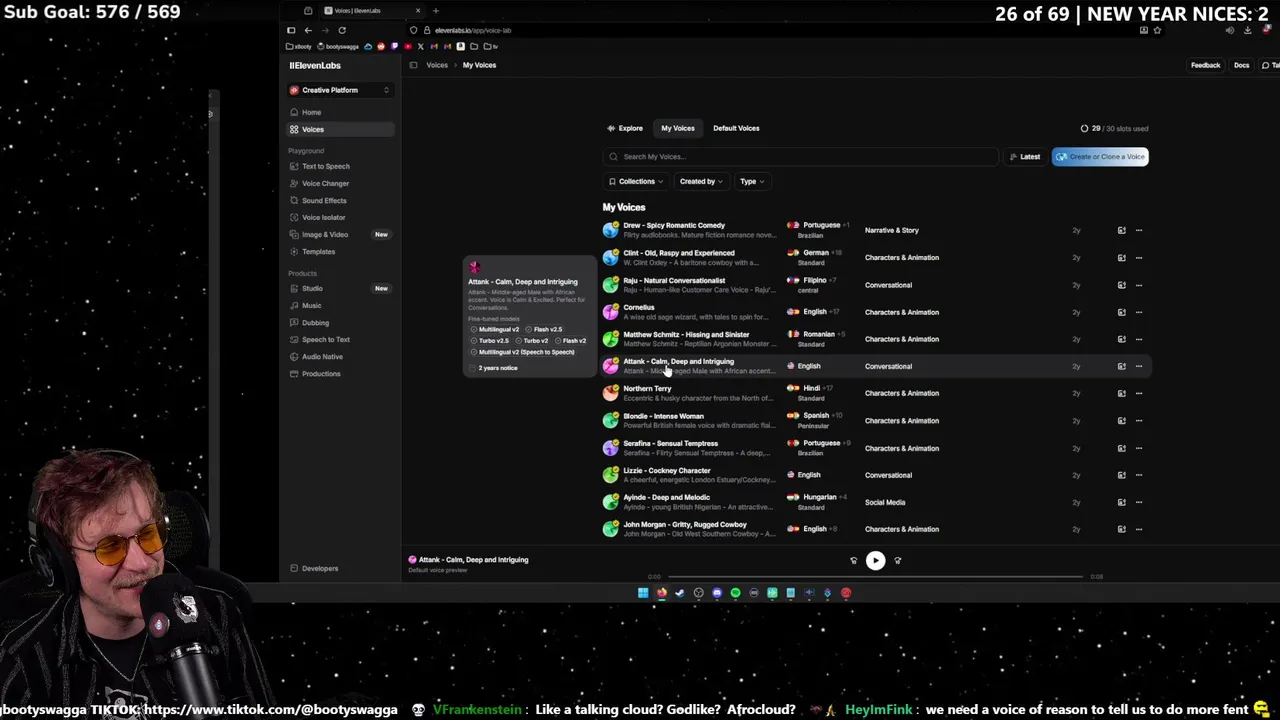The width and height of the screenshot is (1280, 720).
Task: Select Serafina - Sensual Temptress voice
Action: click(x=876, y=448)
